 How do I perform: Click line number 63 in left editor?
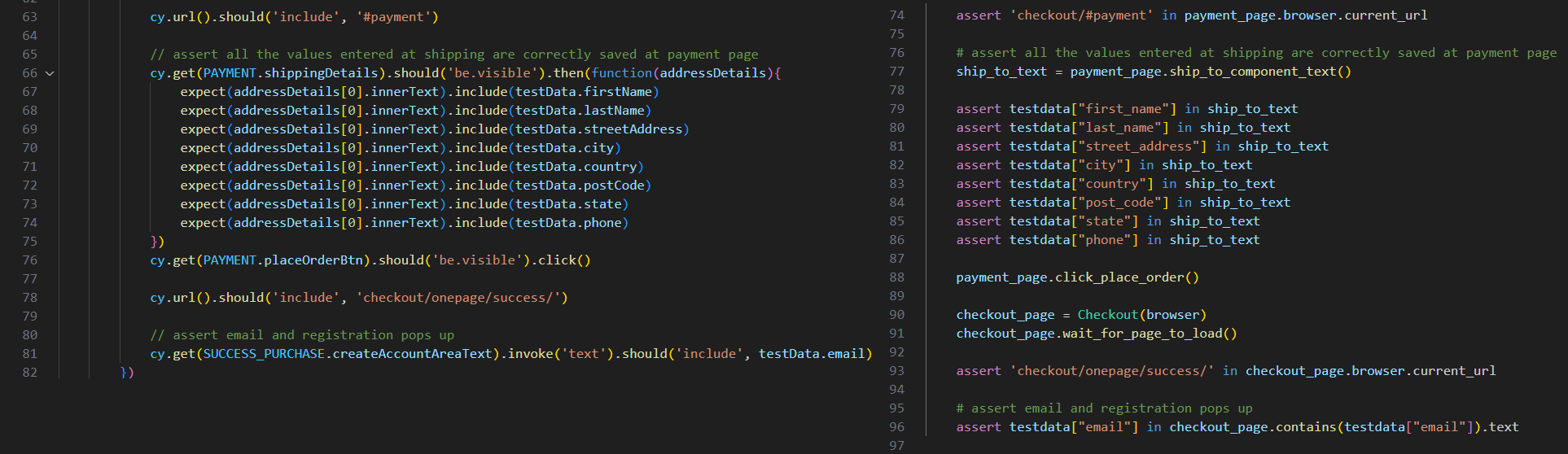point(29,17)
